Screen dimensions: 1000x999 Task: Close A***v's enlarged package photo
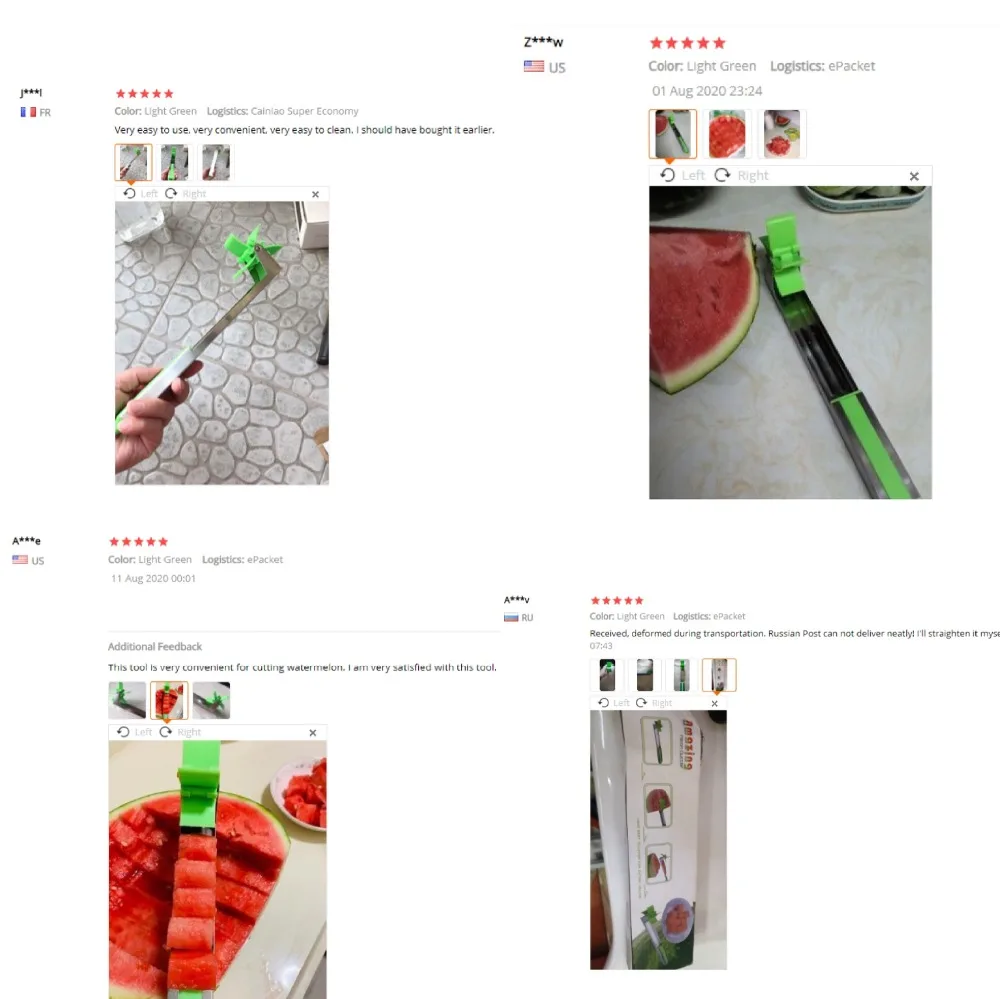point(714,703)
